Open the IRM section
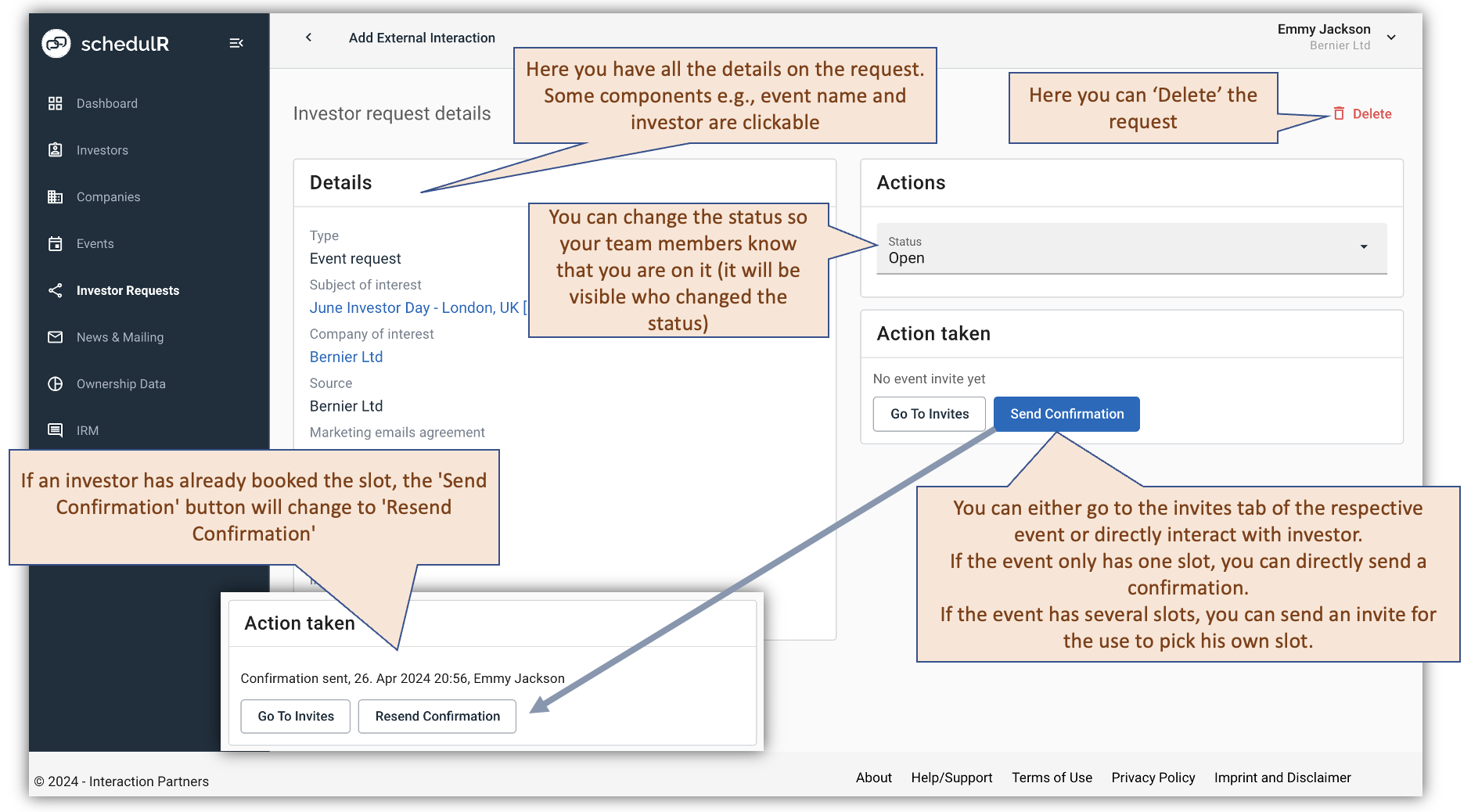 88,430
